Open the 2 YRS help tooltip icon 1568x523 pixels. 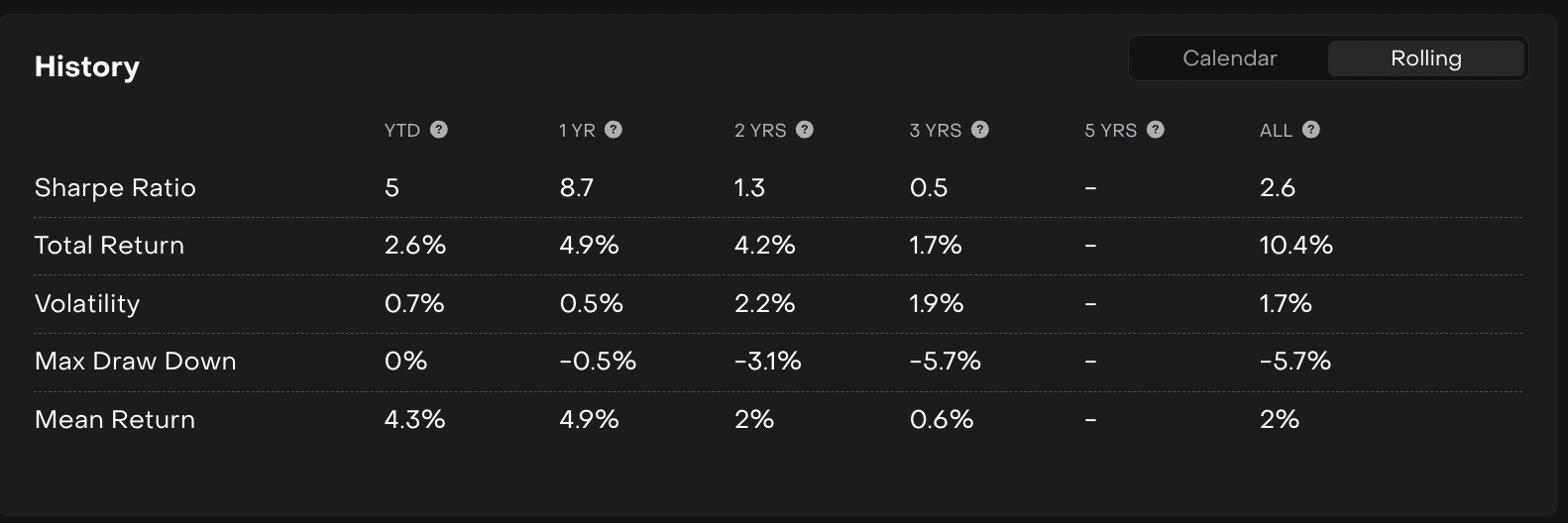pos(805,130)
